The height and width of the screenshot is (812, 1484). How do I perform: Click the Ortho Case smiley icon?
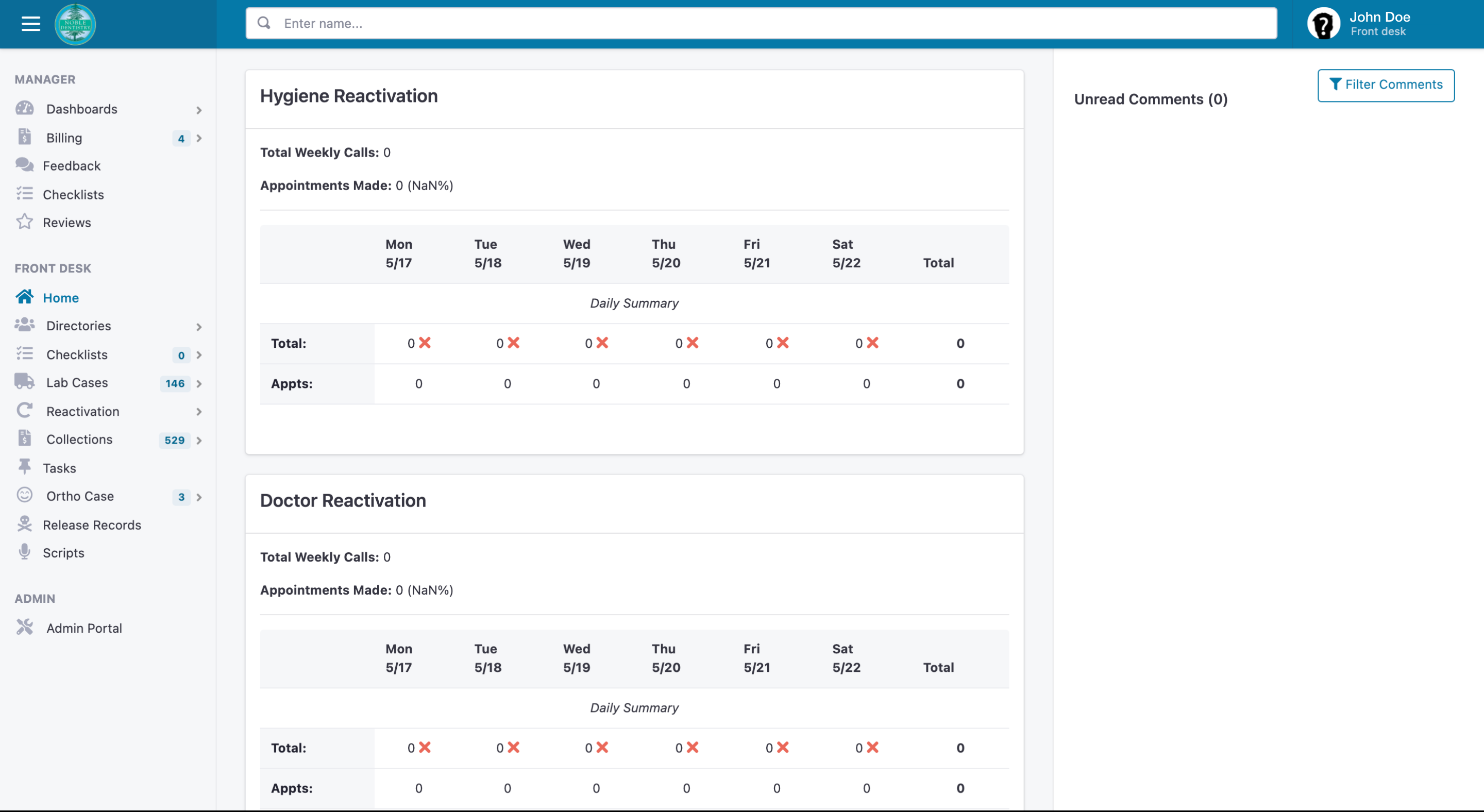25,495
